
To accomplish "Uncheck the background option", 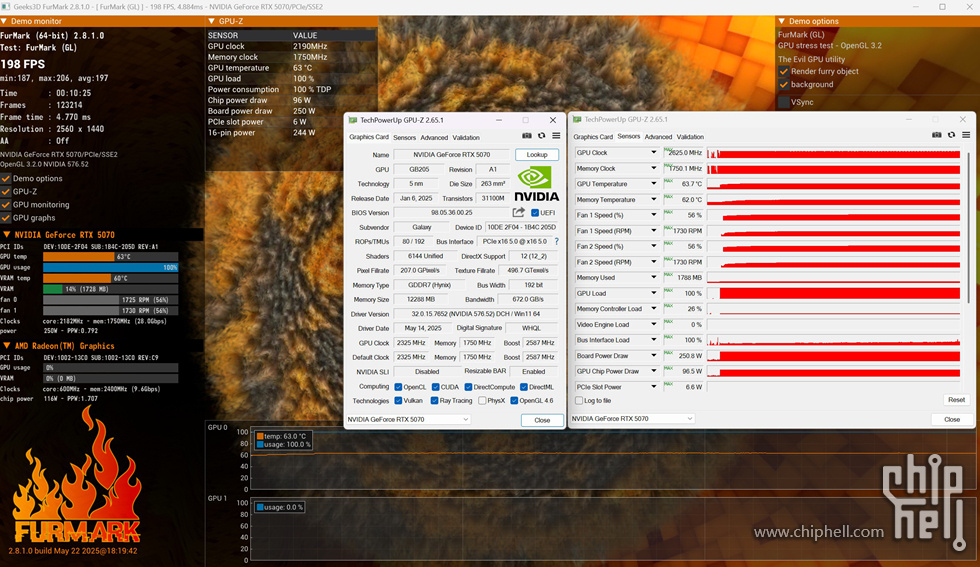I will point(784,84).
